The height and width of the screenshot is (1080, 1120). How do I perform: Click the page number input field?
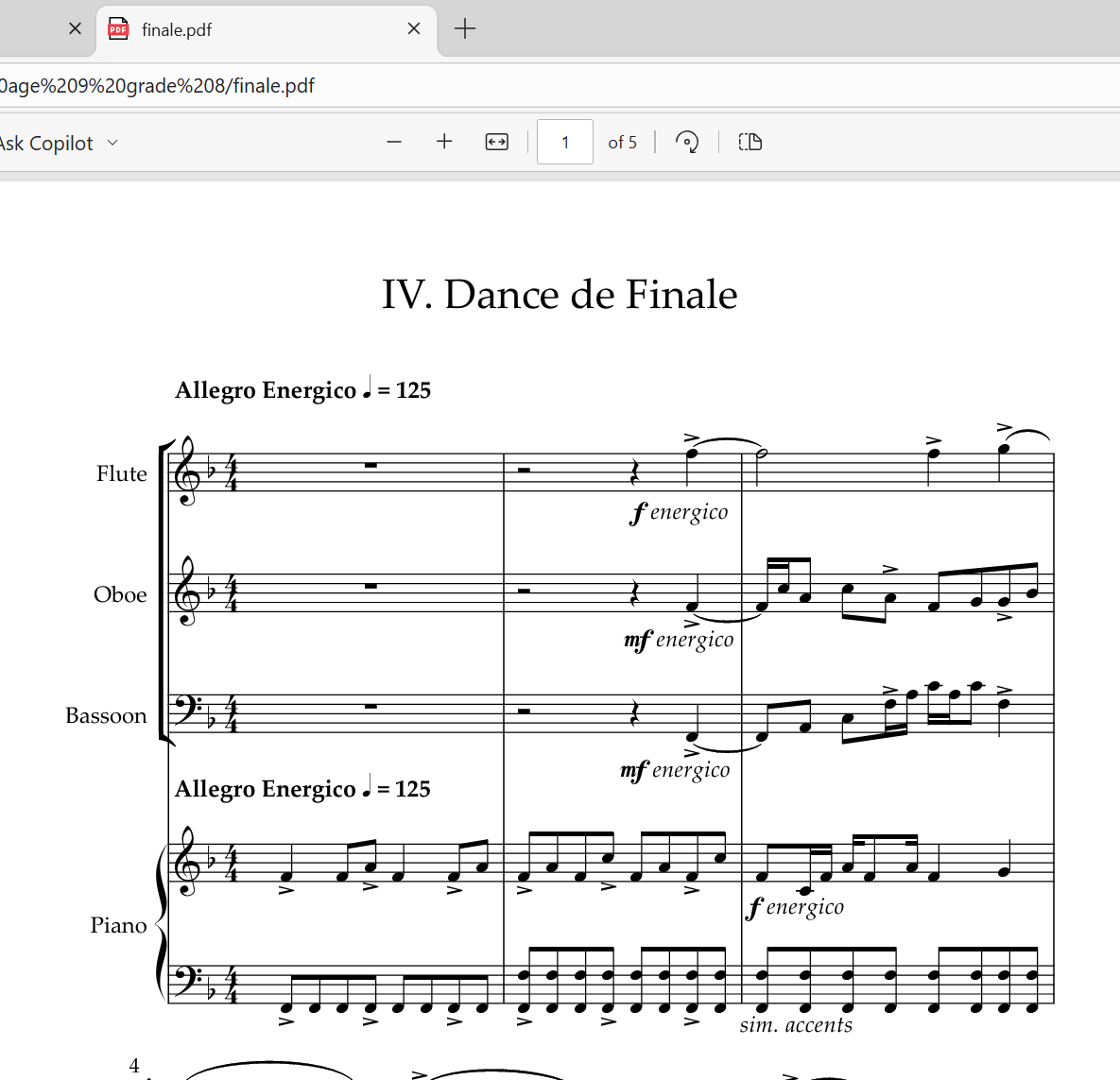[565, 142]
